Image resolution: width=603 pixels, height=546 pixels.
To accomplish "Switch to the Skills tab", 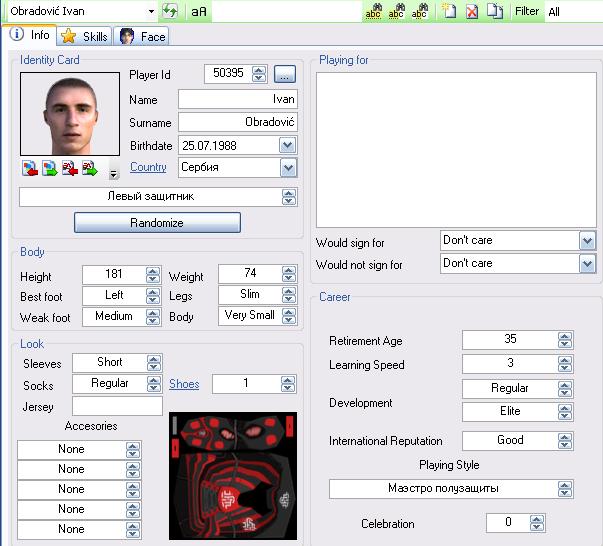I will point(85,37).
